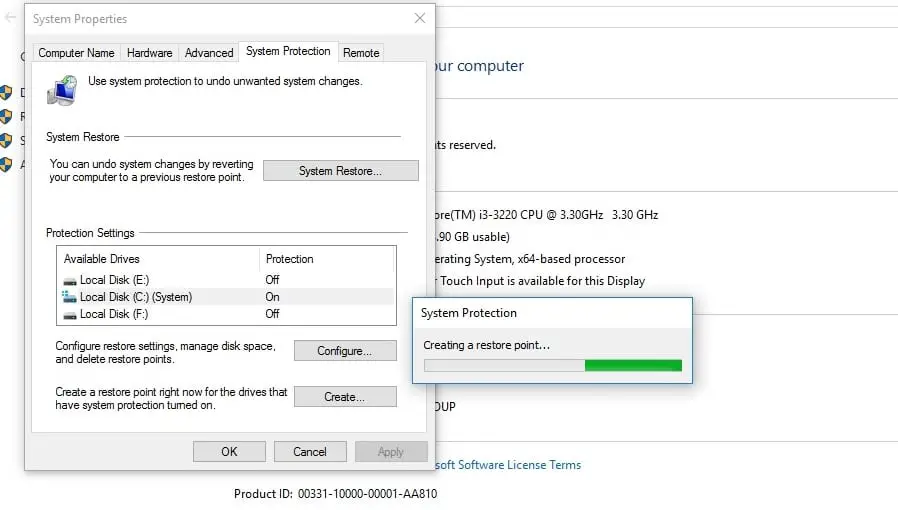The width and height of the screenshot is (898, 510).
Task: Select the Local Disk (E:) row
Action: (x=226, y=280)
